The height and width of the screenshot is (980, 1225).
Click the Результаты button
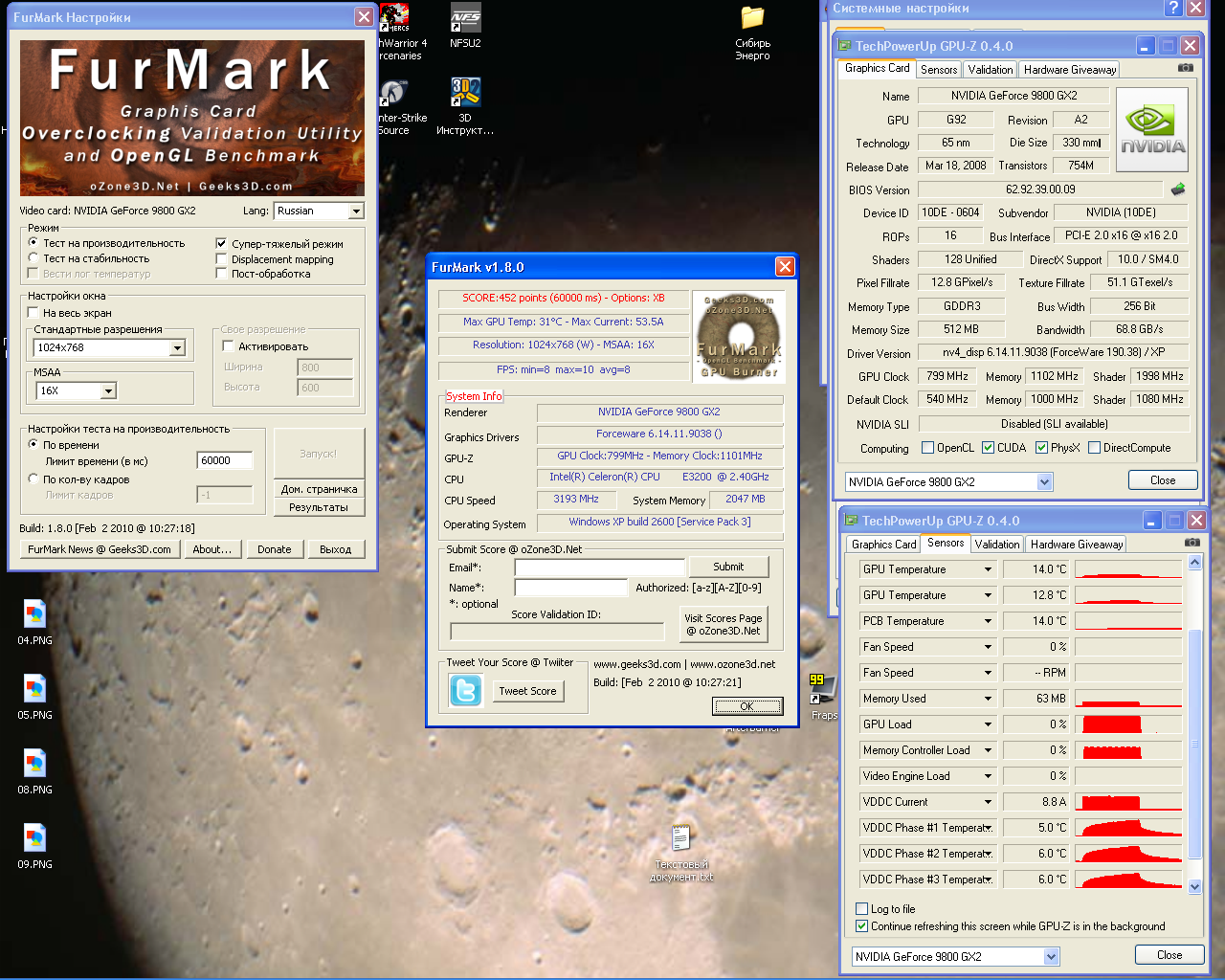click(x=319, y=507)
